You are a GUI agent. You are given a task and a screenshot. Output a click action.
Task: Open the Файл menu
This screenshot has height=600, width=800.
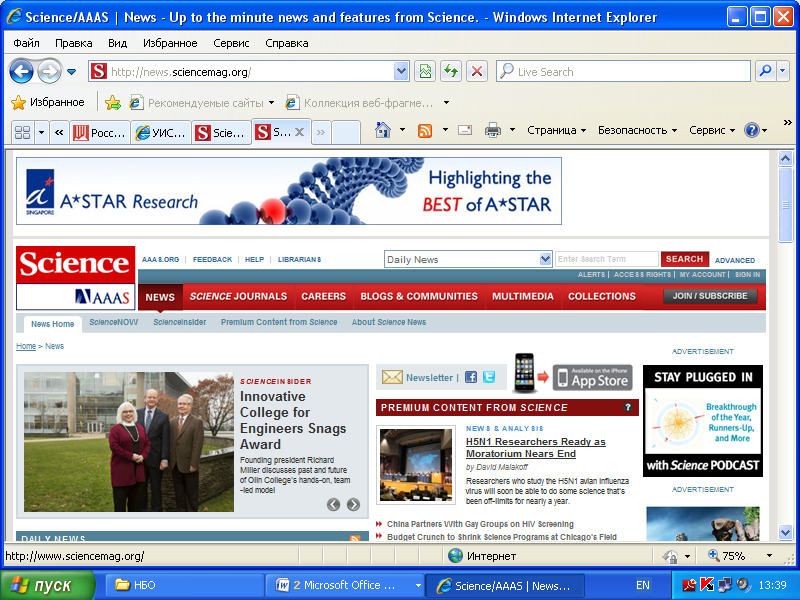pos(27,43)
